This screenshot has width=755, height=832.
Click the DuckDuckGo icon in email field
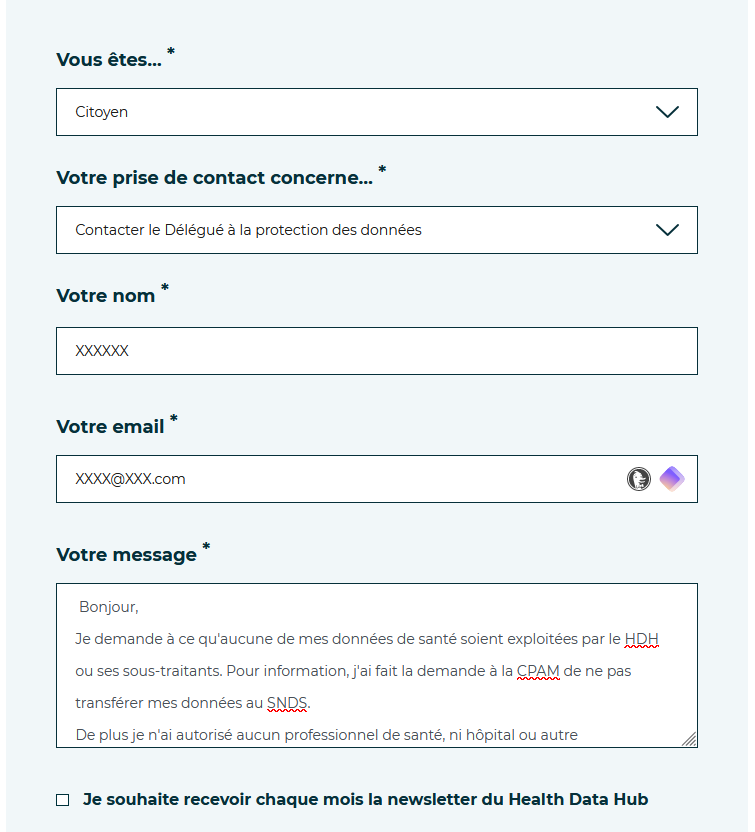coord(639,479)
